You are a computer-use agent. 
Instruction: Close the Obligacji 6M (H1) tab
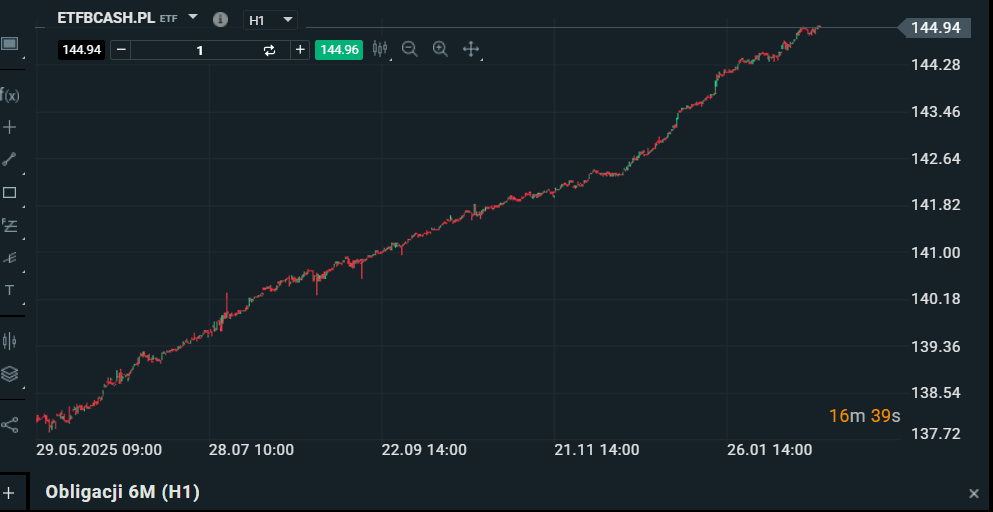(x=974, y=494)
